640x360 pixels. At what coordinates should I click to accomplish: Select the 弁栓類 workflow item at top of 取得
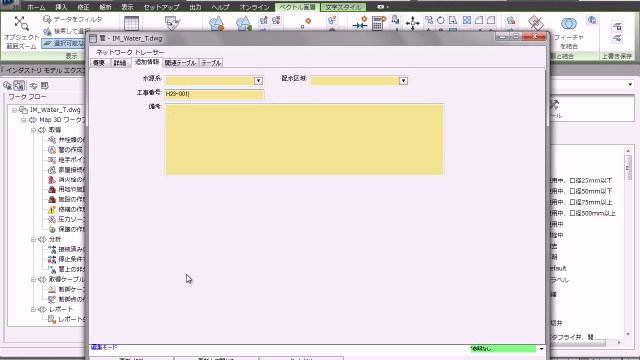[x=66, y=140]
